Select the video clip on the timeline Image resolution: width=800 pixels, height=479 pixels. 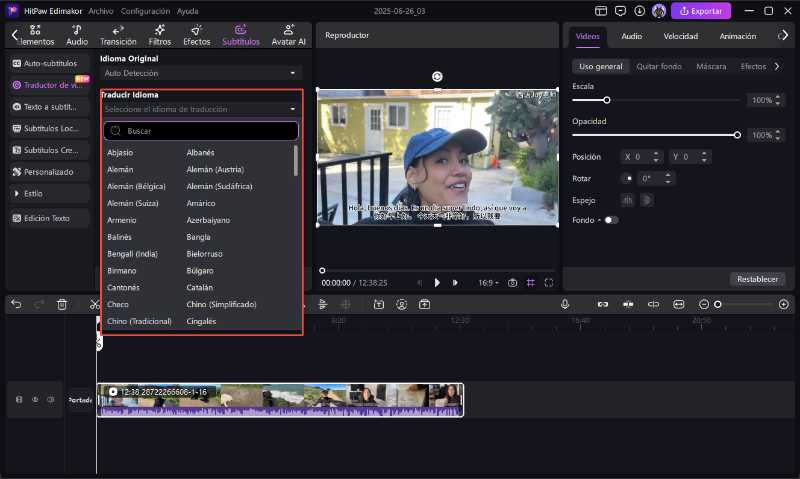tap(280, 400)
